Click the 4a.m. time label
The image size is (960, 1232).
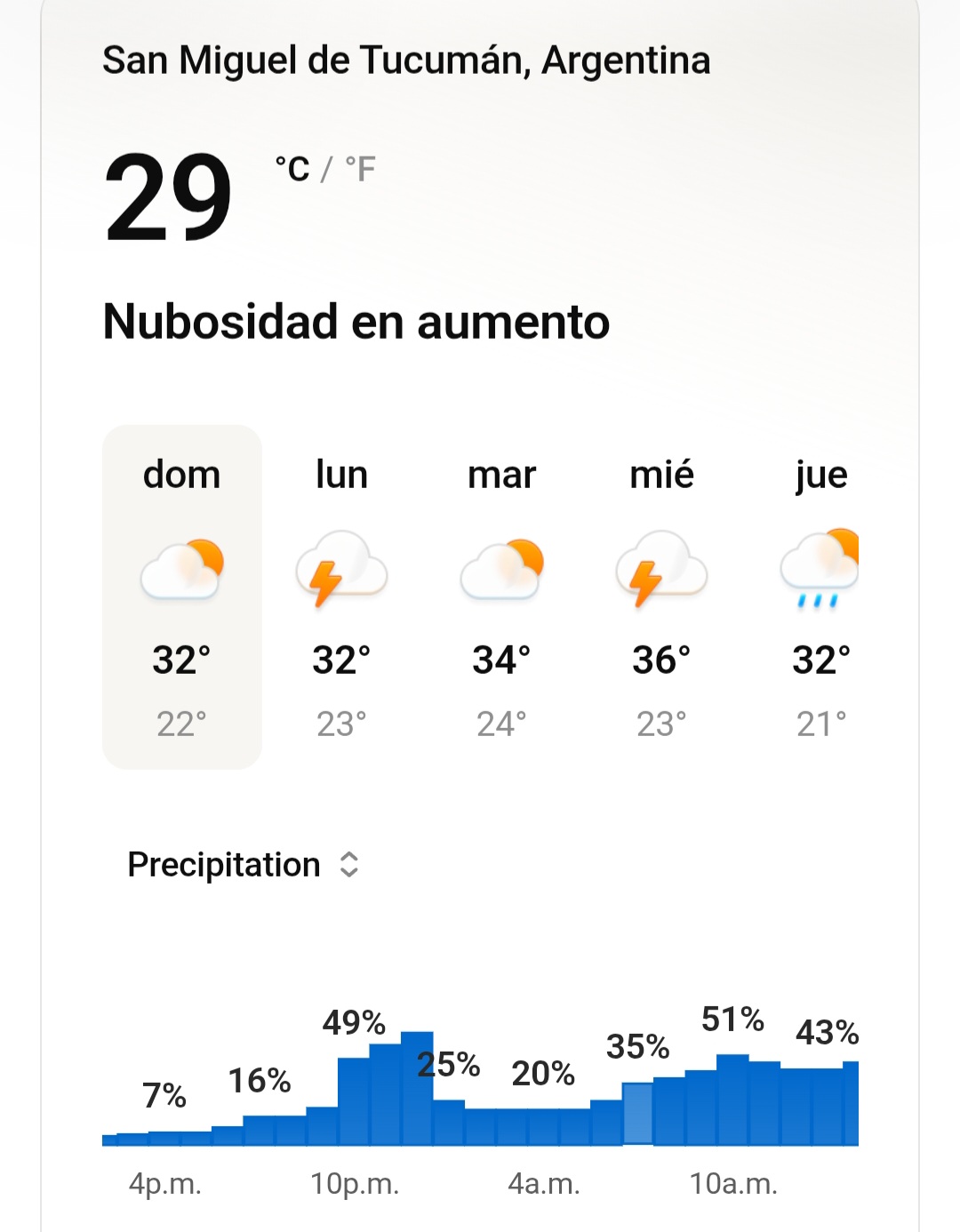(x=544, y=1184)
